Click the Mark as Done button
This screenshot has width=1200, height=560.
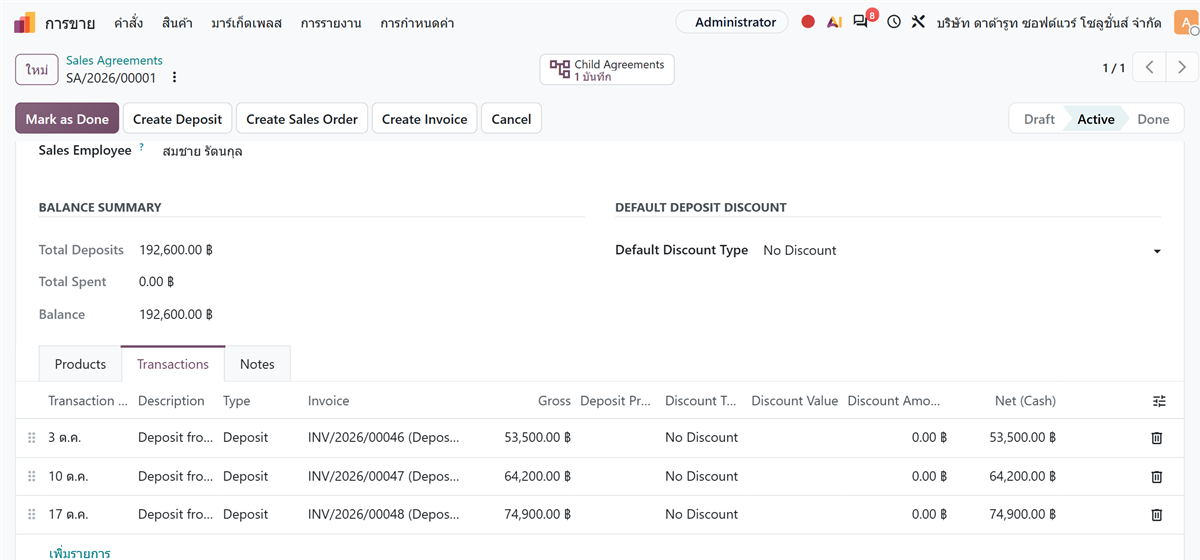pos(67,119)
